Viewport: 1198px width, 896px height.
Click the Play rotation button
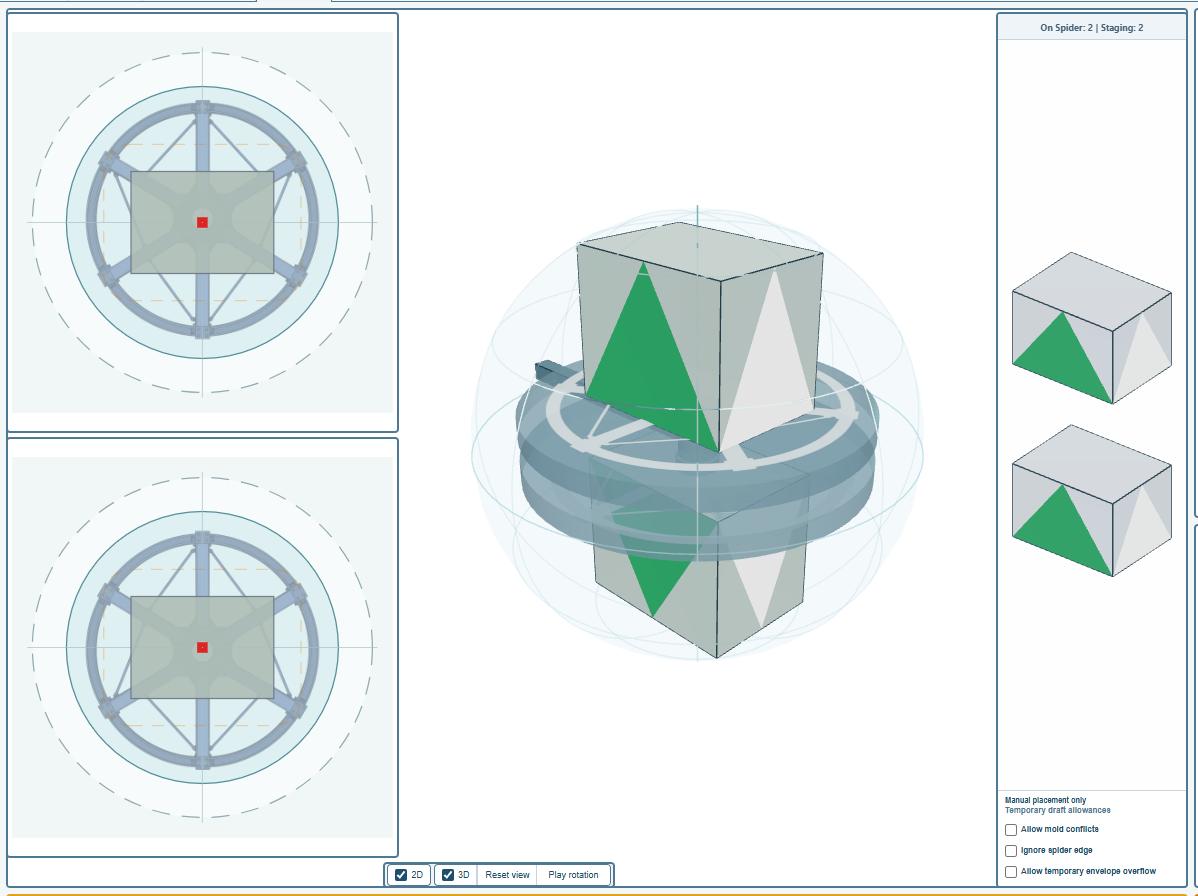573,875
